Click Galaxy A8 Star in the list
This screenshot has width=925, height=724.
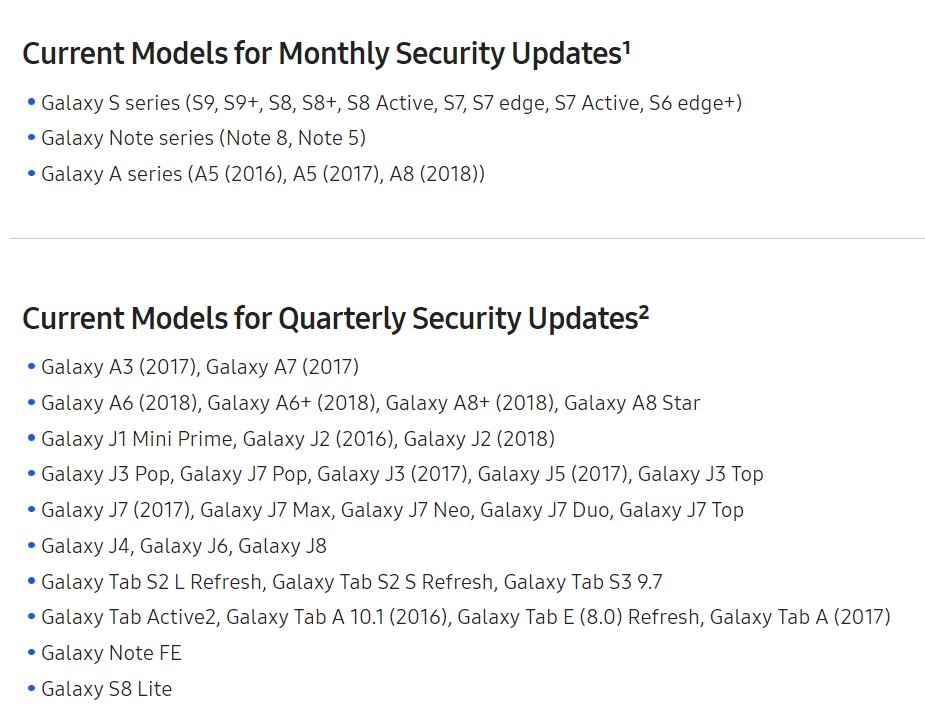(632, 403)
